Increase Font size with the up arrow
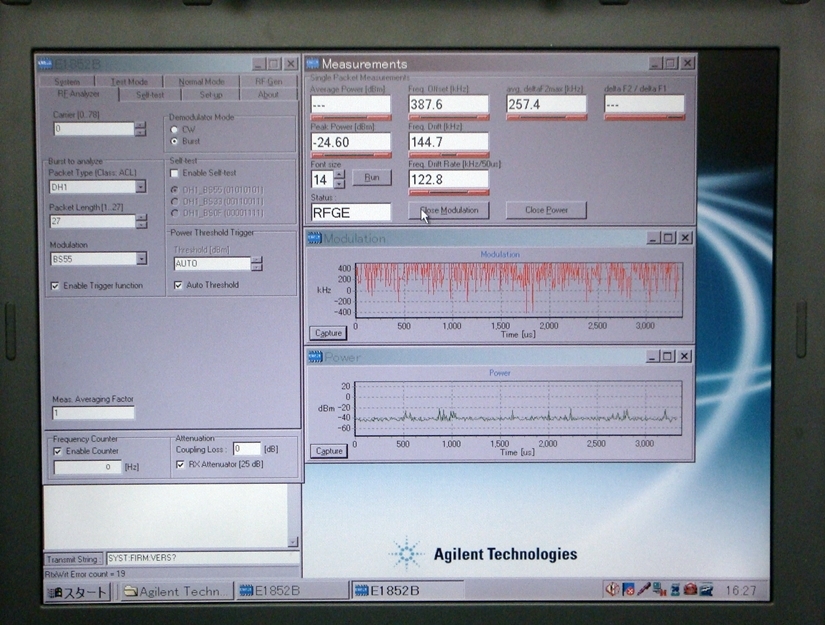 [x=340, y=175]
